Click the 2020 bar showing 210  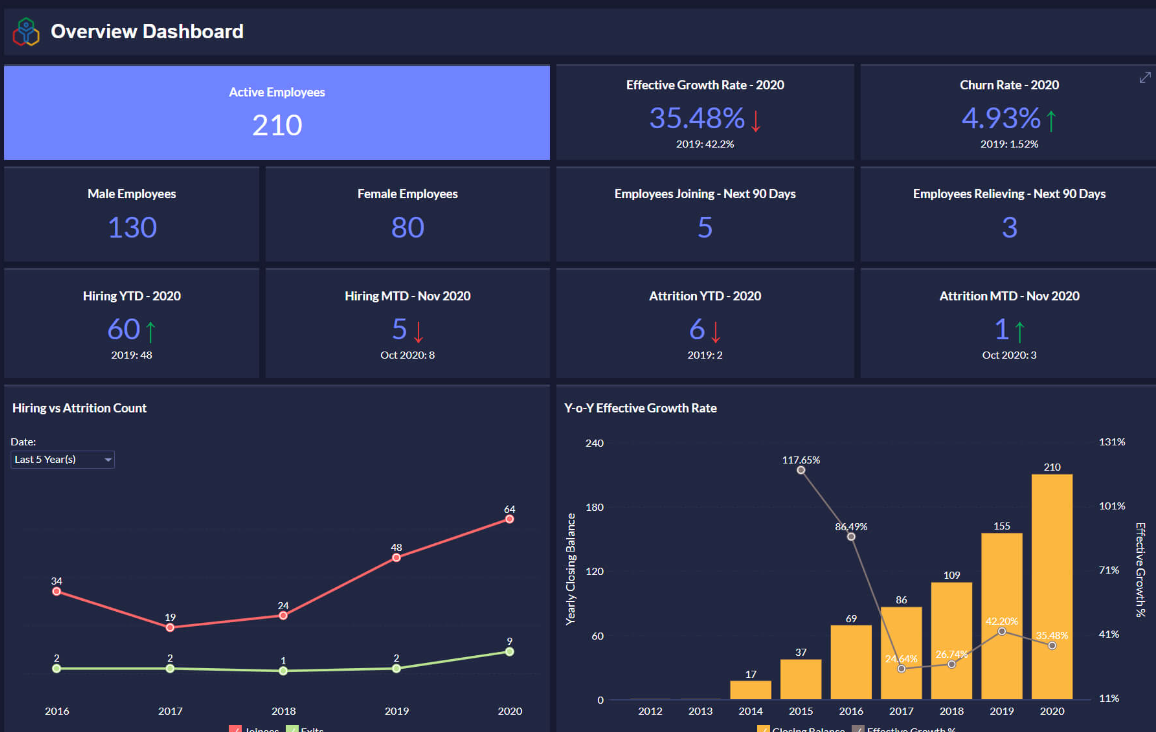tap(1052, 590)
